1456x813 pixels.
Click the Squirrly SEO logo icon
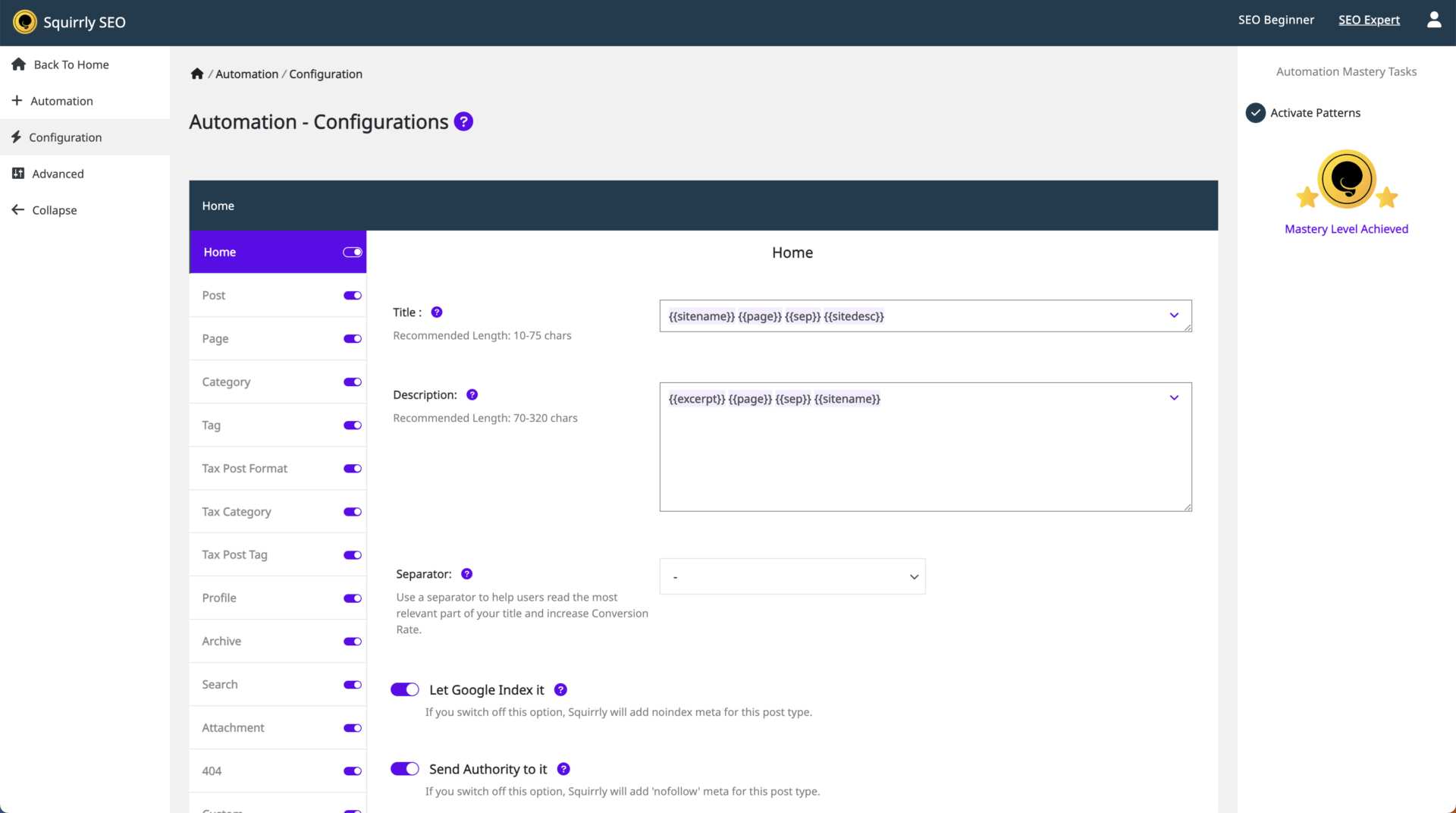(25, 22)
